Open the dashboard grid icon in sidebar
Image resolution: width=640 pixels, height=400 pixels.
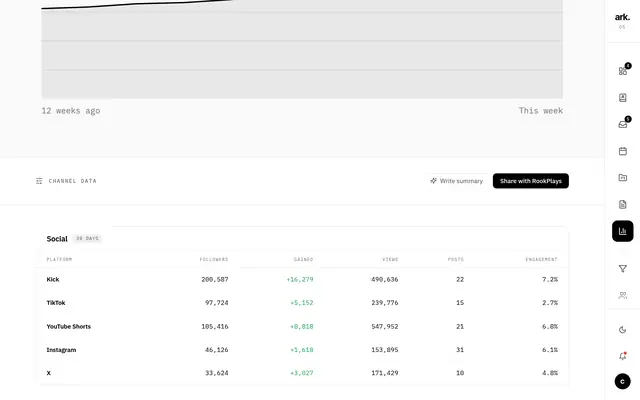pos(622,71)
